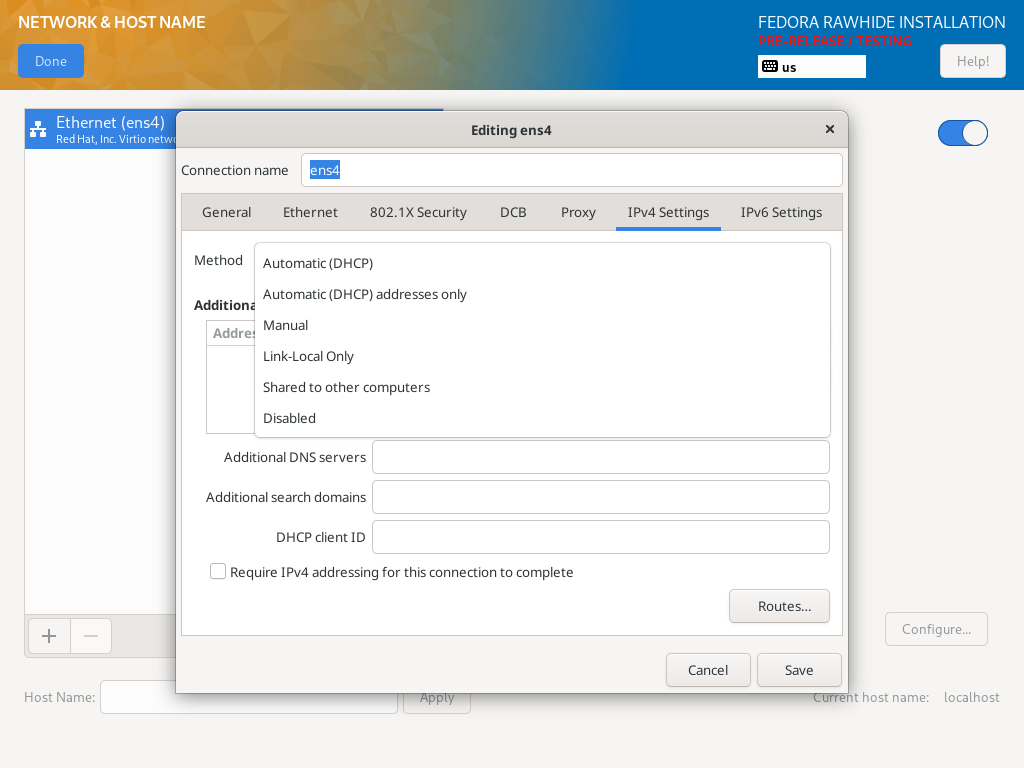Click the us keyboard layout indicator
The height and width of the screenshot is (768, 1024).
[812, 67]
